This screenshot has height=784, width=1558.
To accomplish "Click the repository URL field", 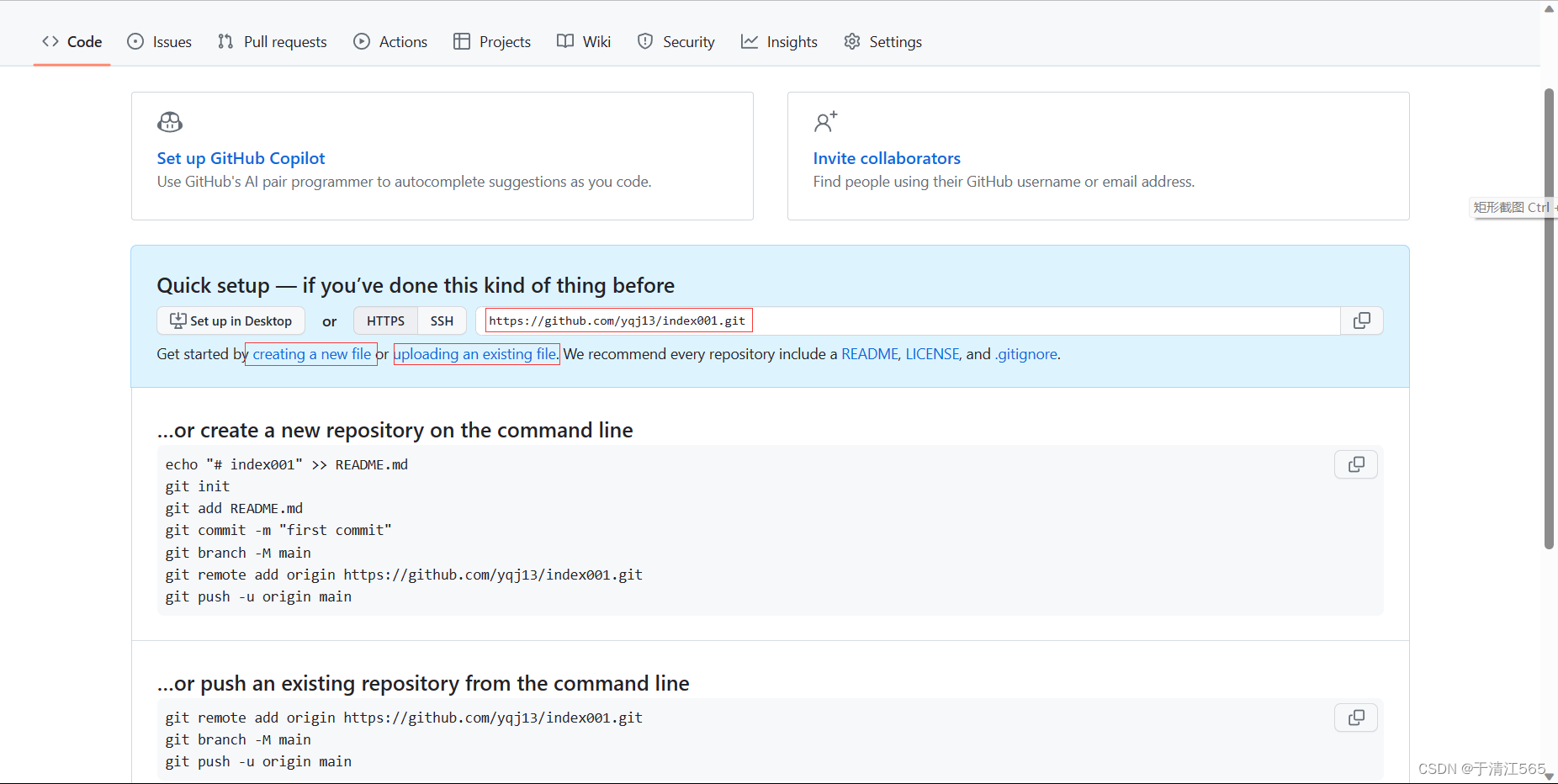I will [908, 320].
